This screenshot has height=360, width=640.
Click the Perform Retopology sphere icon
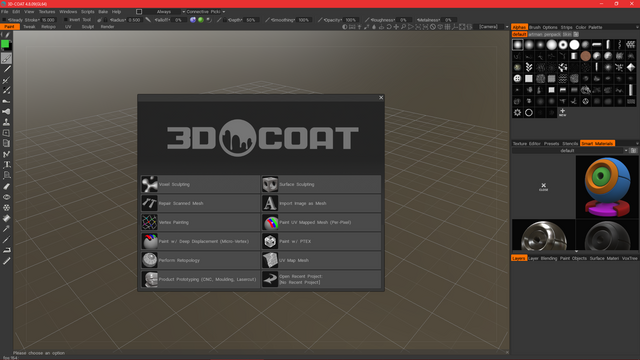pos(149,260)
